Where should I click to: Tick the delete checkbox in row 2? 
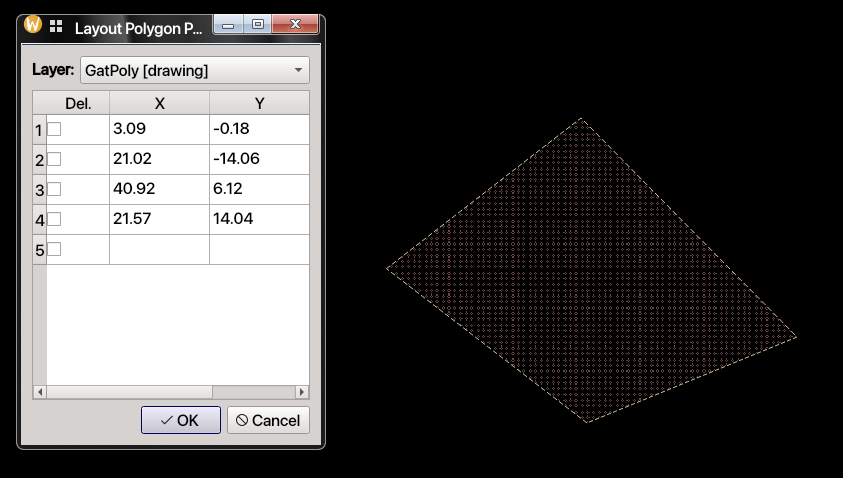pos(55,159)
